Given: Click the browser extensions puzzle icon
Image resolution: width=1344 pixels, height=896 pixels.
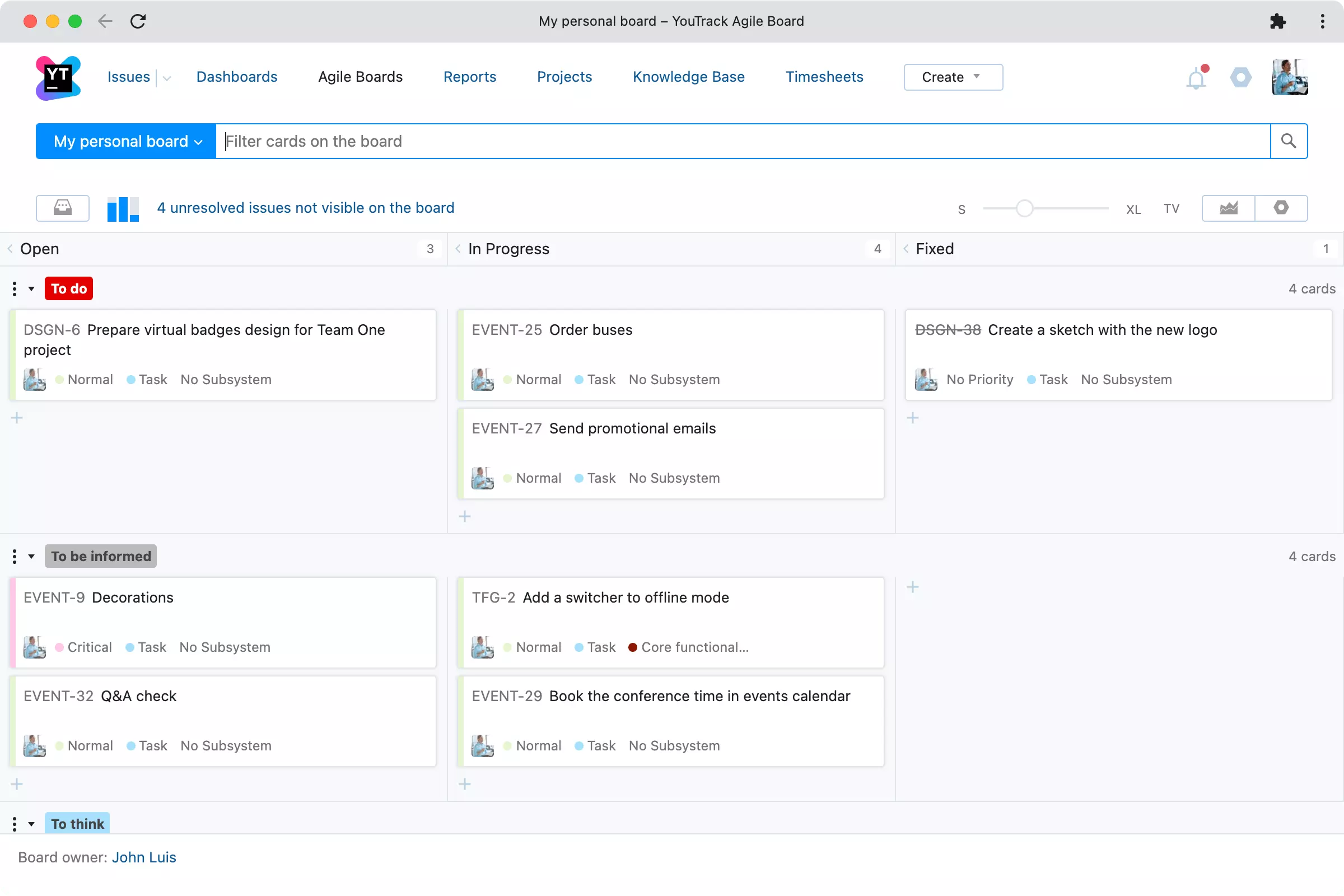Looking at the screenshot, I should pos(1278,19).
